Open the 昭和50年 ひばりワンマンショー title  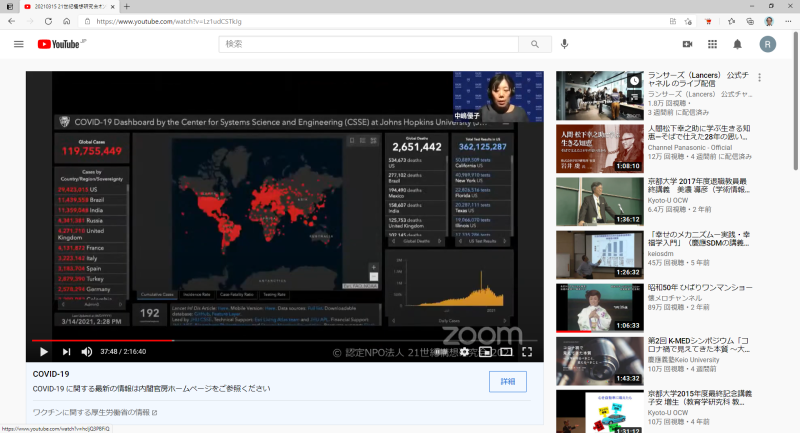pos(700,288)
